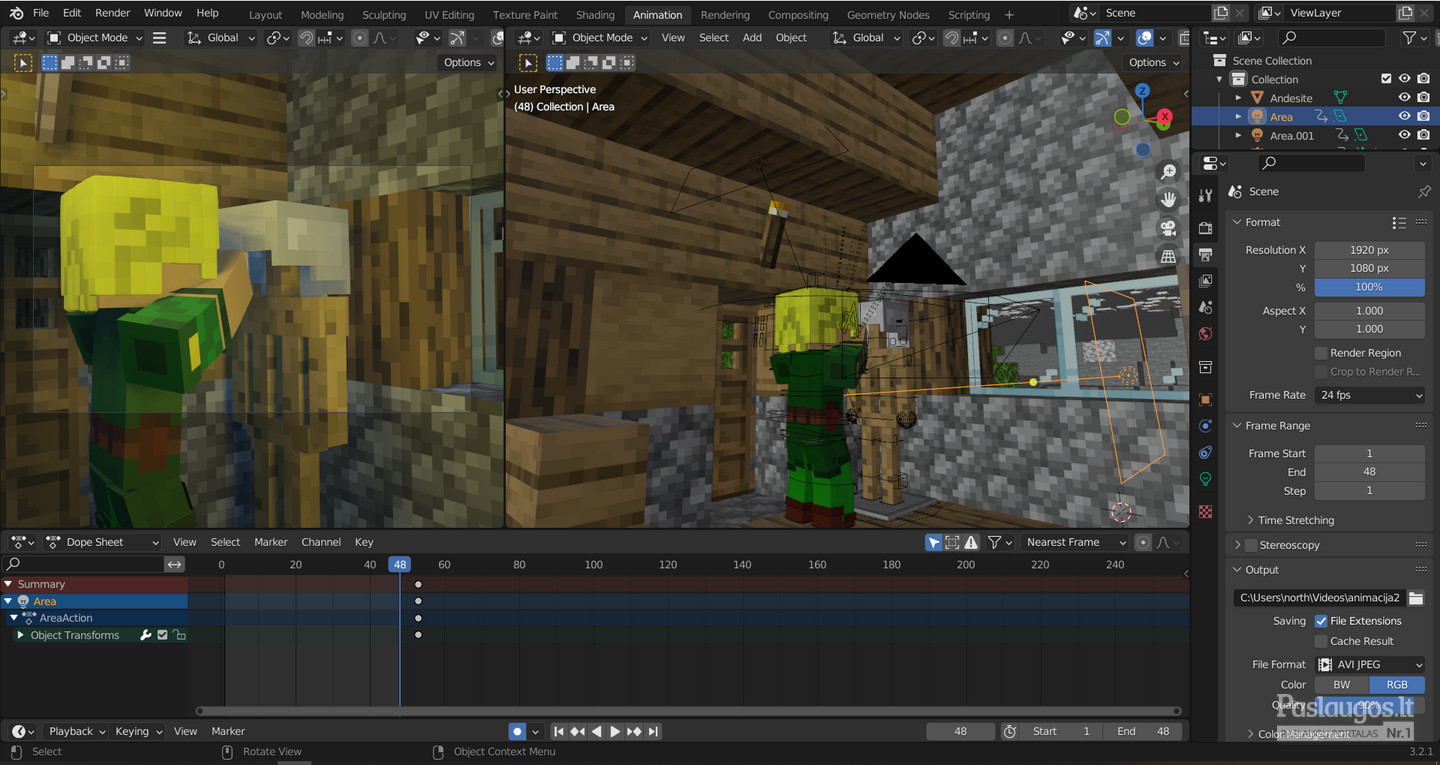This screenshot has width=1440, height=765.
Task: Disable Area object in renders
Action: coord(1423,117)
